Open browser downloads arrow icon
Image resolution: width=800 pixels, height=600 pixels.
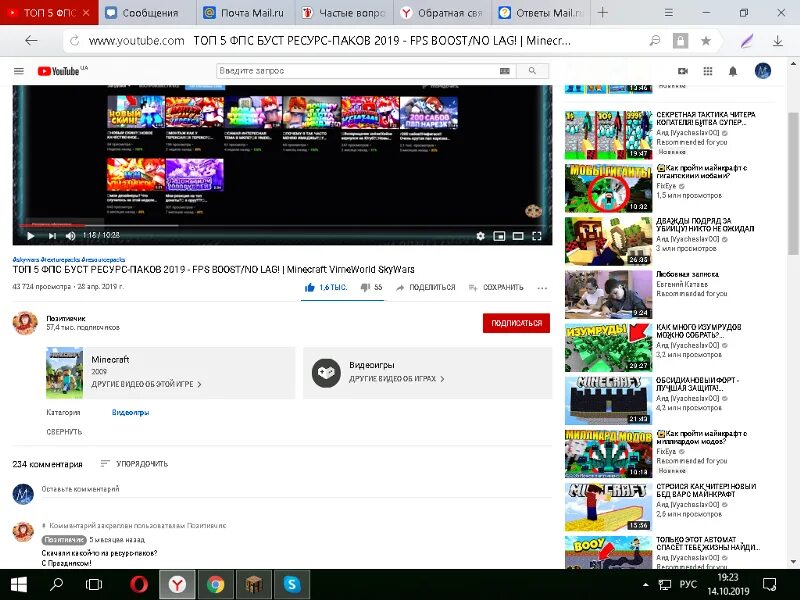(778, 41)
